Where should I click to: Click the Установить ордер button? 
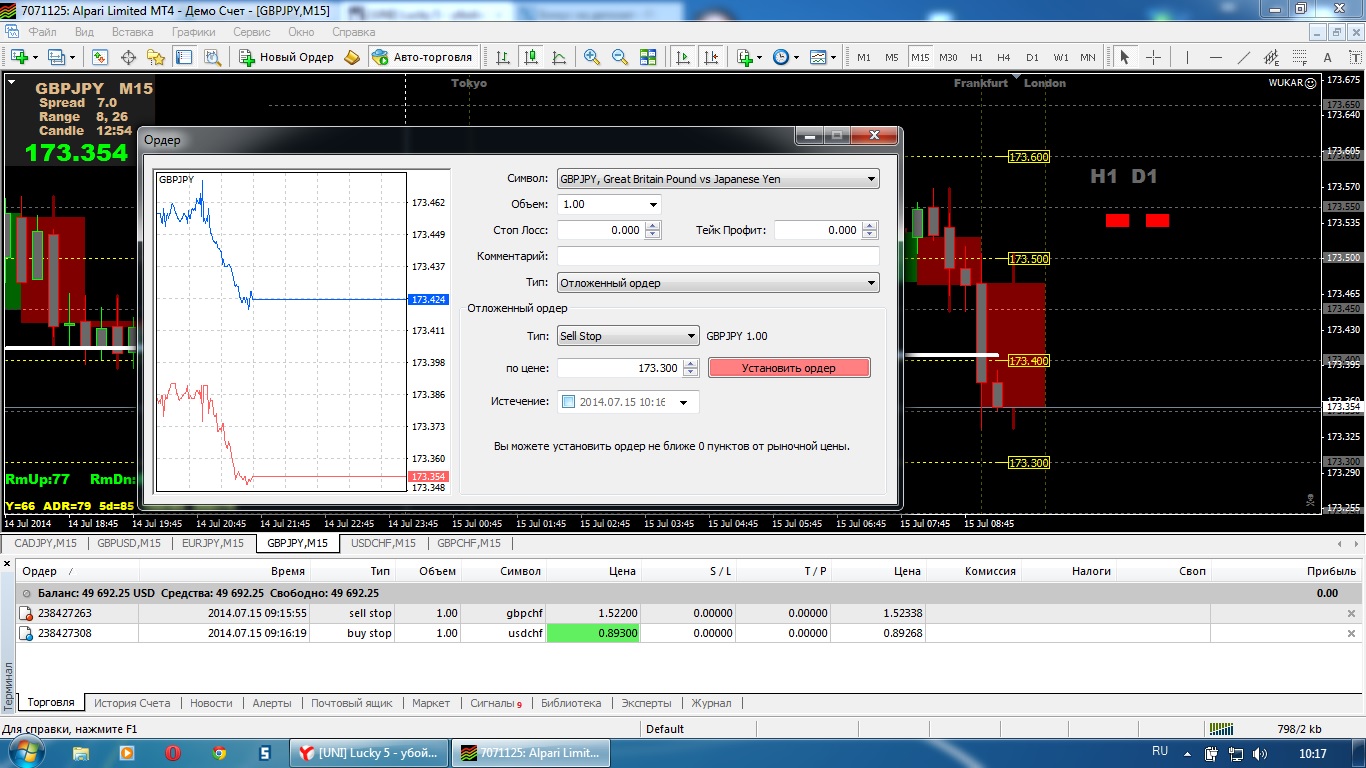click(789, 368)
